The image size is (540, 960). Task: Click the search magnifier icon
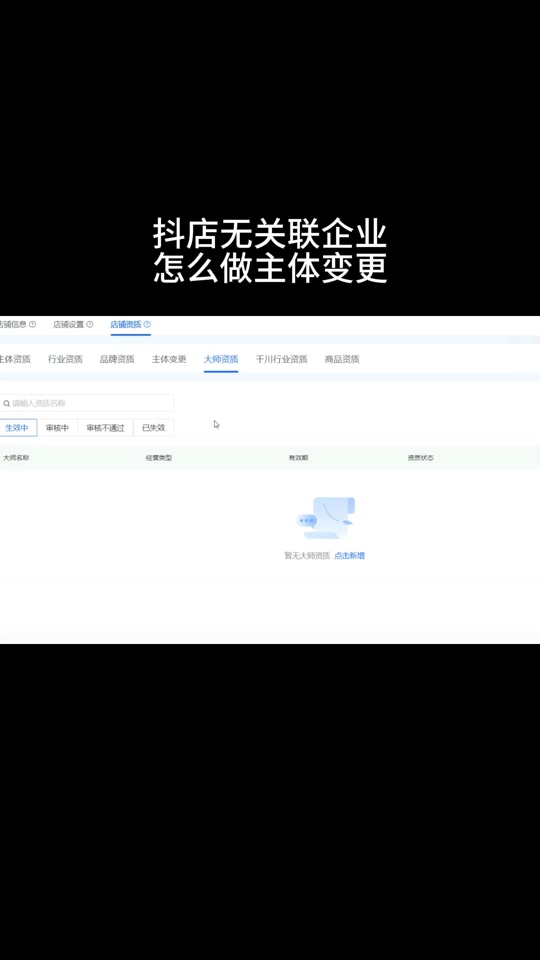click(x=6, y=403)
